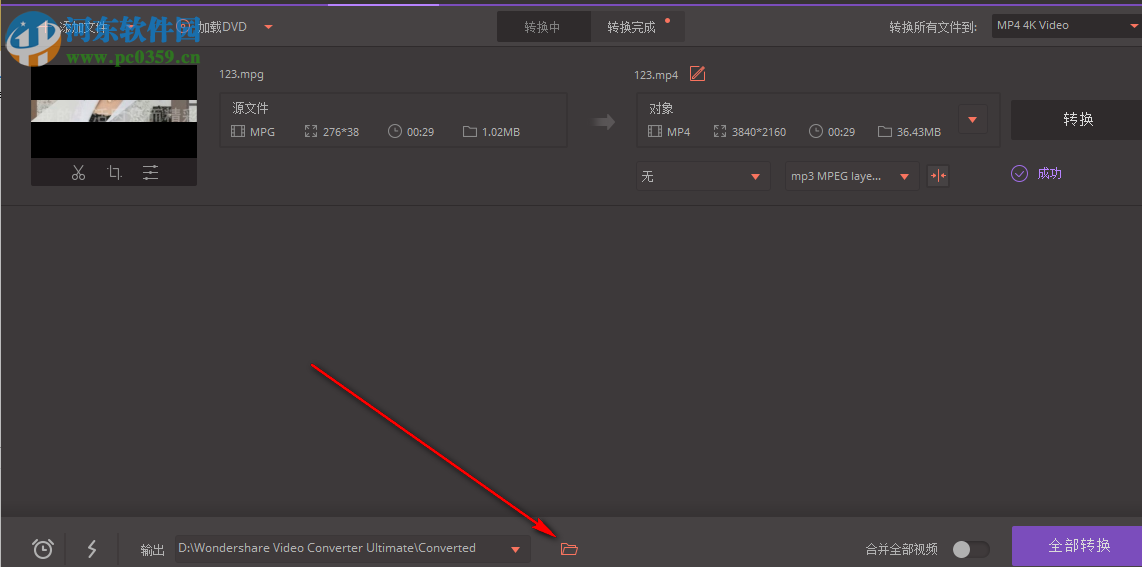
Task: Toggle high speed conversion lightning icon
Action: [92, 548]
